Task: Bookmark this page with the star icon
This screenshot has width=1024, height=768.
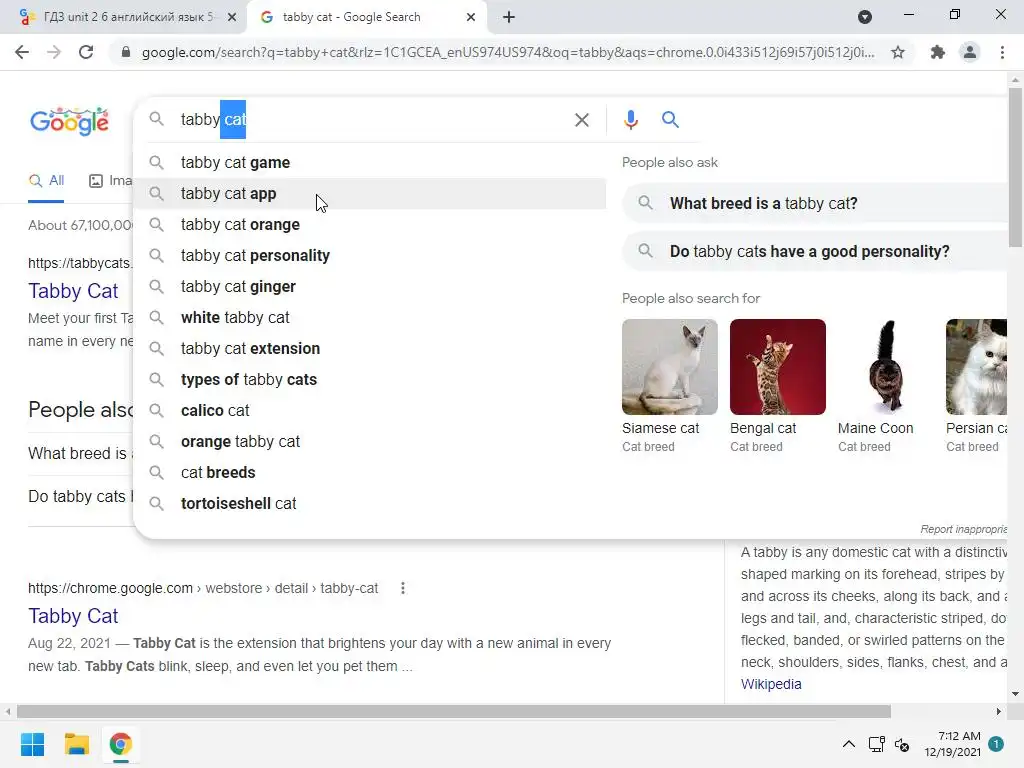Action: tap(898, 52)
